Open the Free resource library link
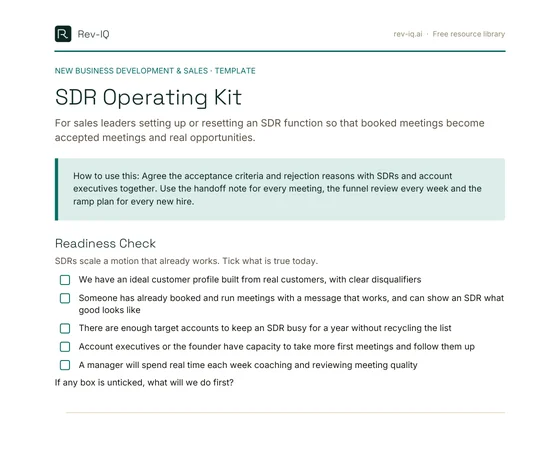This screenshot has height=449, width=560. (x=469, y=34)
